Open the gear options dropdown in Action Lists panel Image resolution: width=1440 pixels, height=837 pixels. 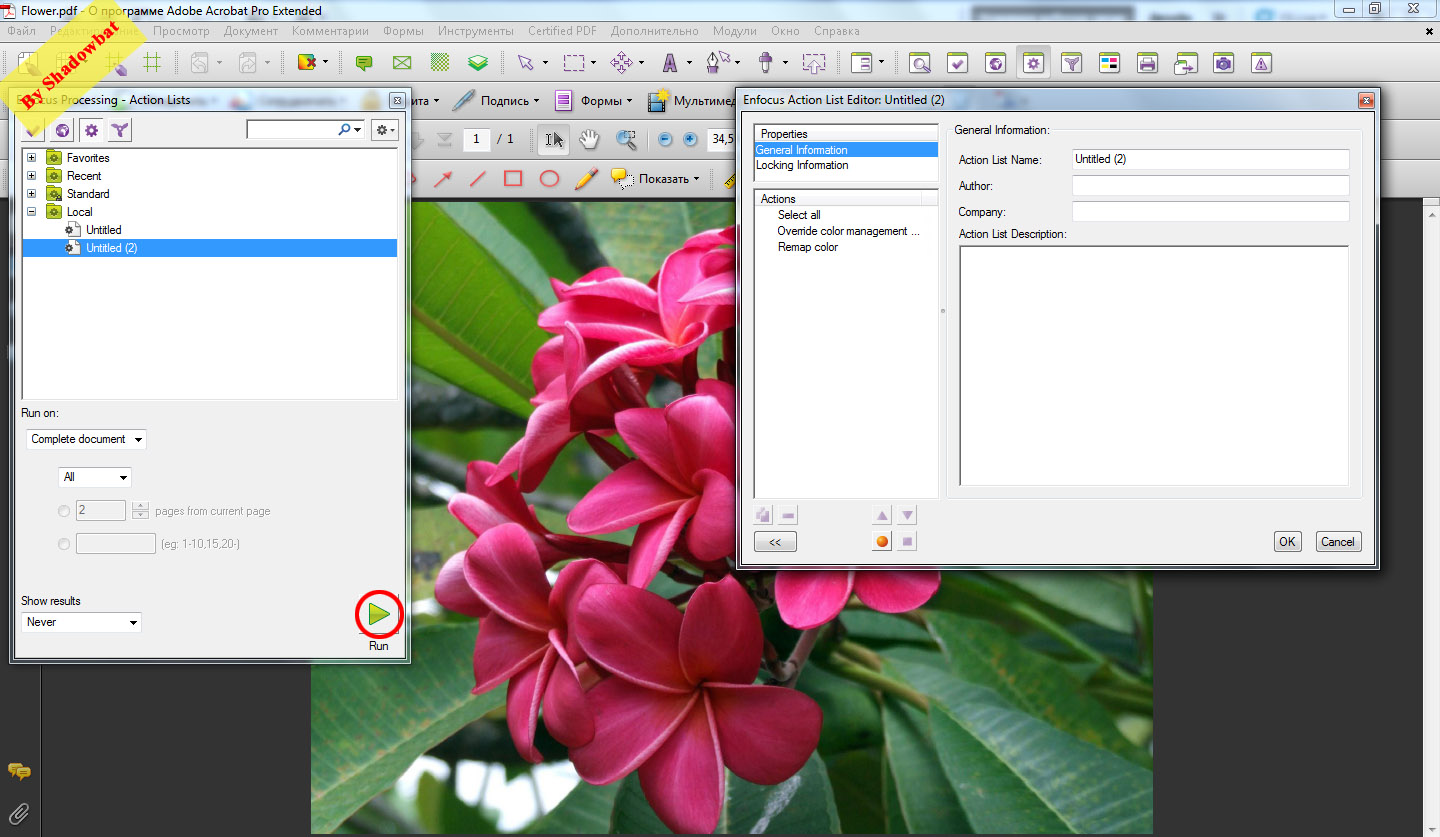tap(384, 130)
